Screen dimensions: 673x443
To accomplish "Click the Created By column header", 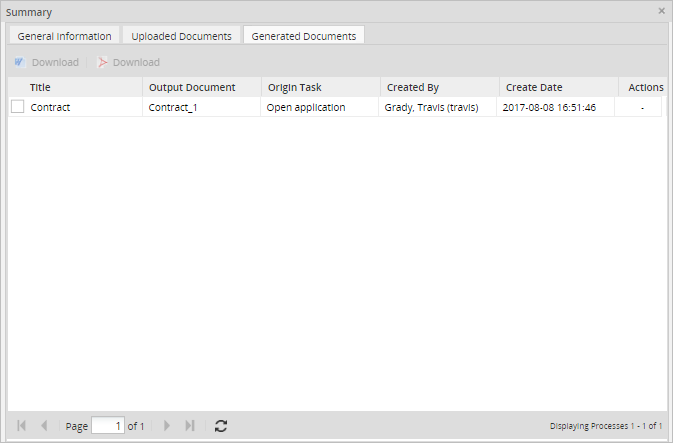I will click(412, 87).
